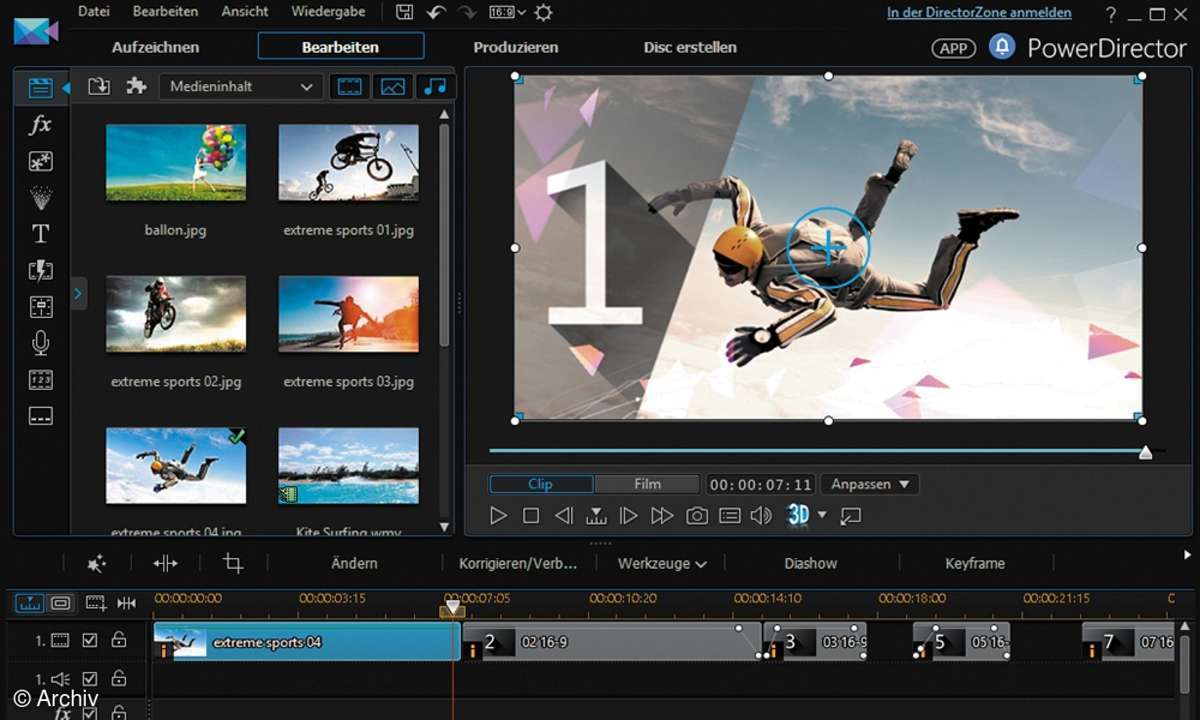
Task: Select the extreme sports 04 timeline clip
Action: click(x=306, y=642)
